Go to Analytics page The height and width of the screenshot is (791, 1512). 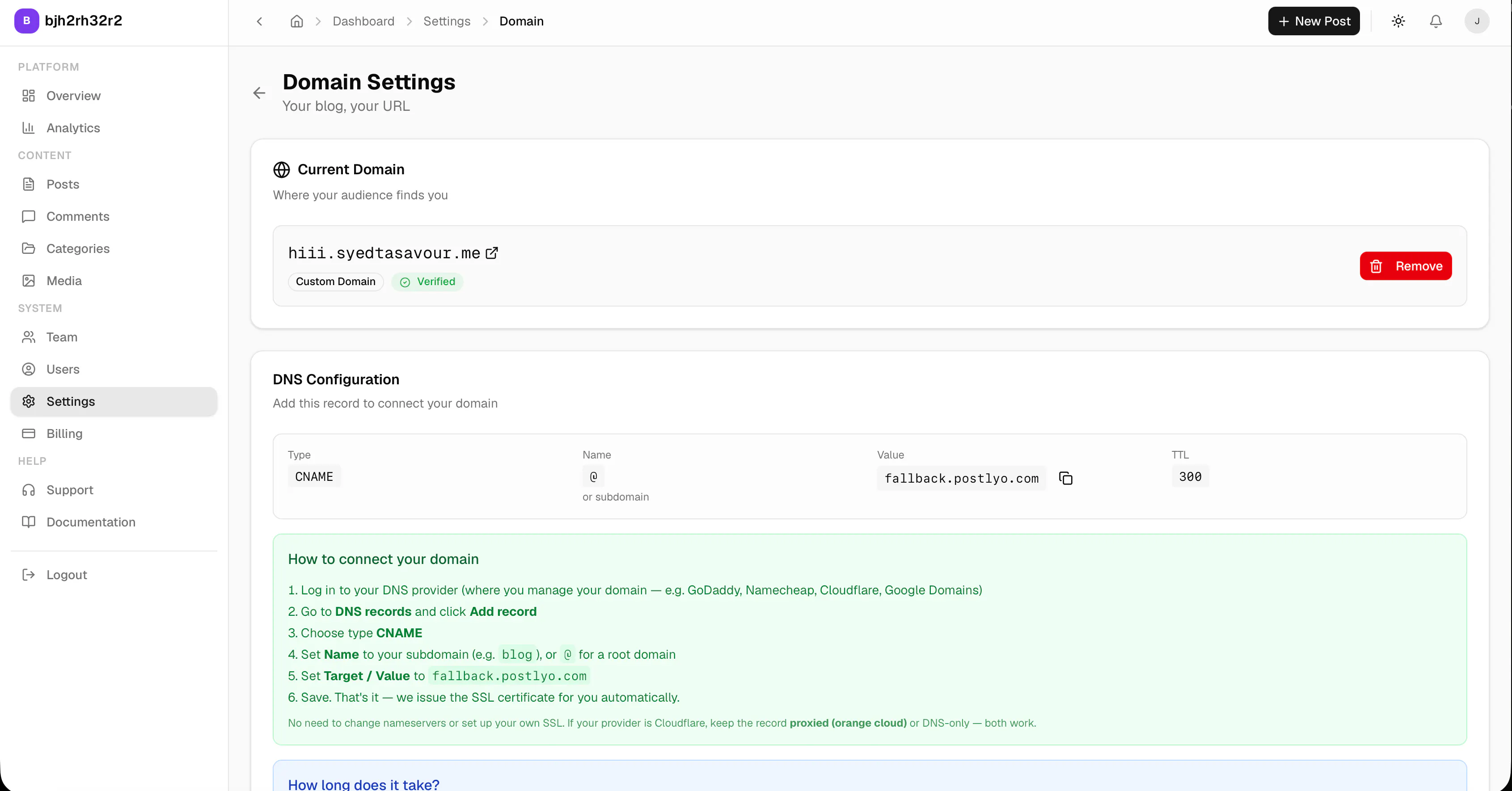[x=114, y=128]
